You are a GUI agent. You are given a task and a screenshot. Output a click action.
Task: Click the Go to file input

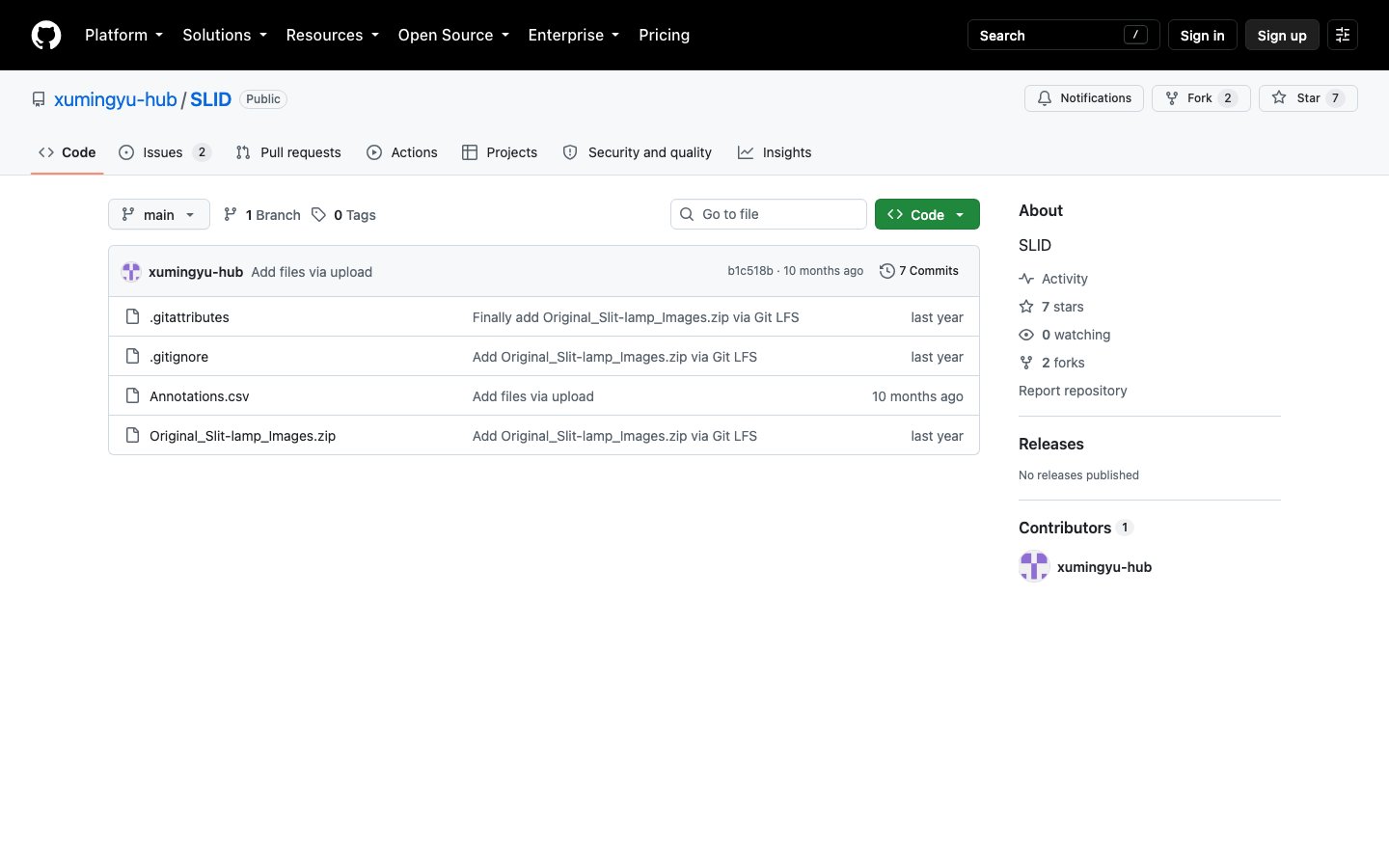click(x=769, y=214)
